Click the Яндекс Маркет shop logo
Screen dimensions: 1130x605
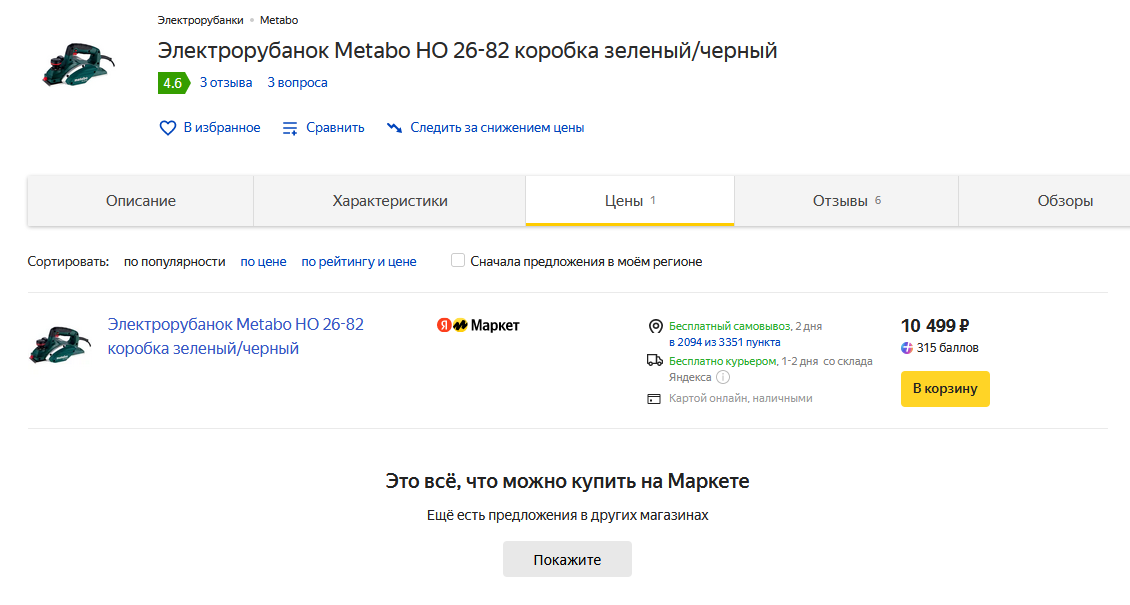pos(478,326)
